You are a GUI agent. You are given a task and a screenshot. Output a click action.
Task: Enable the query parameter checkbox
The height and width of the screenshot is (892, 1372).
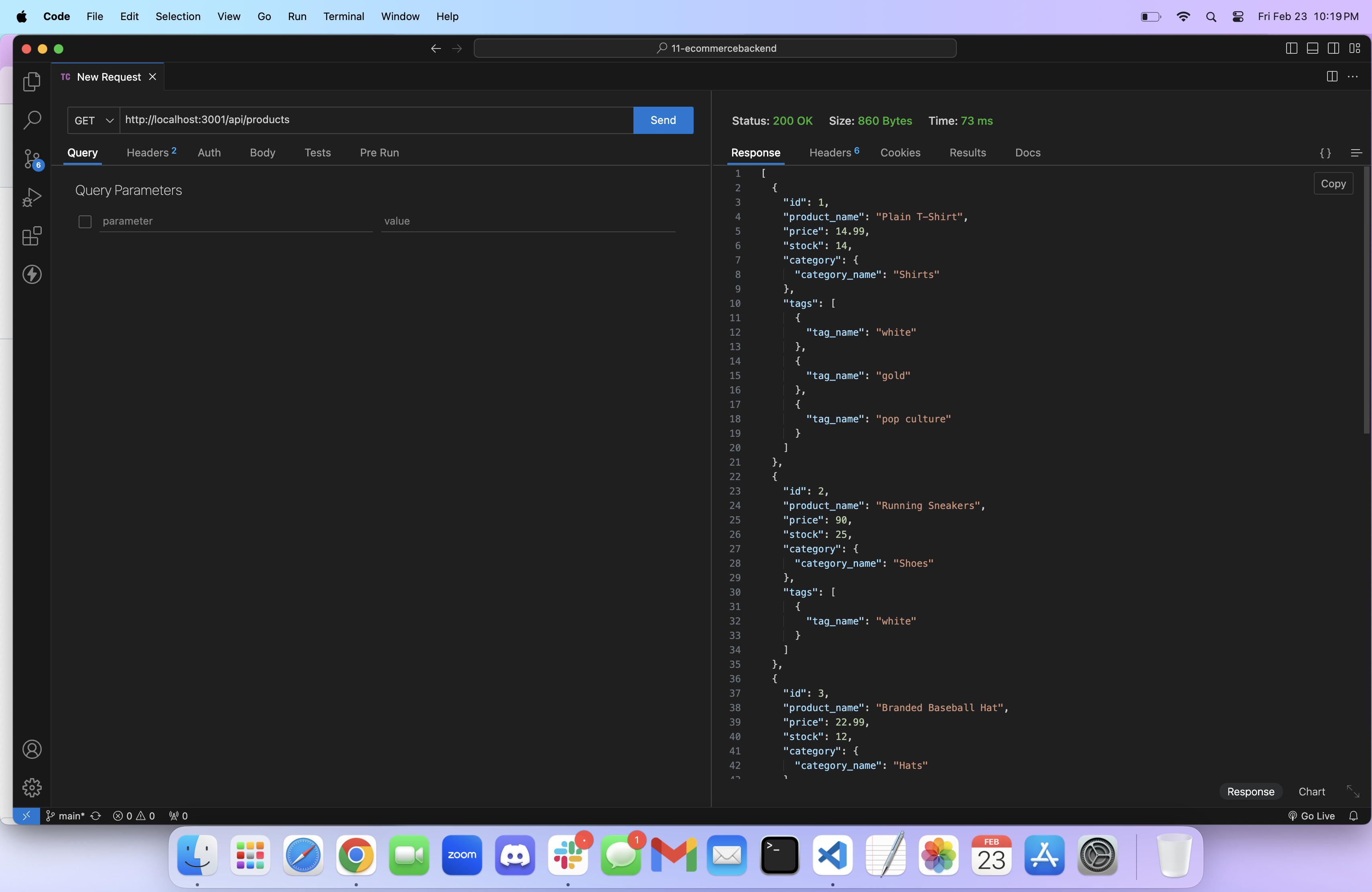[x=85, y=221]
